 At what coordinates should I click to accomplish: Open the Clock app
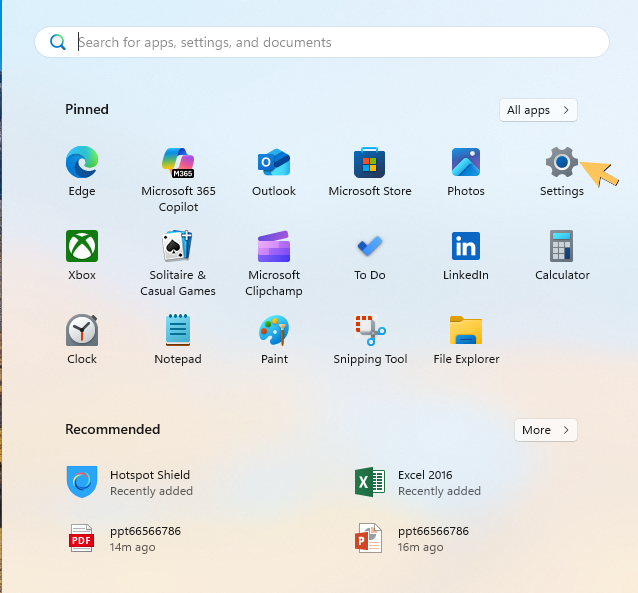(x=82, y=339)
